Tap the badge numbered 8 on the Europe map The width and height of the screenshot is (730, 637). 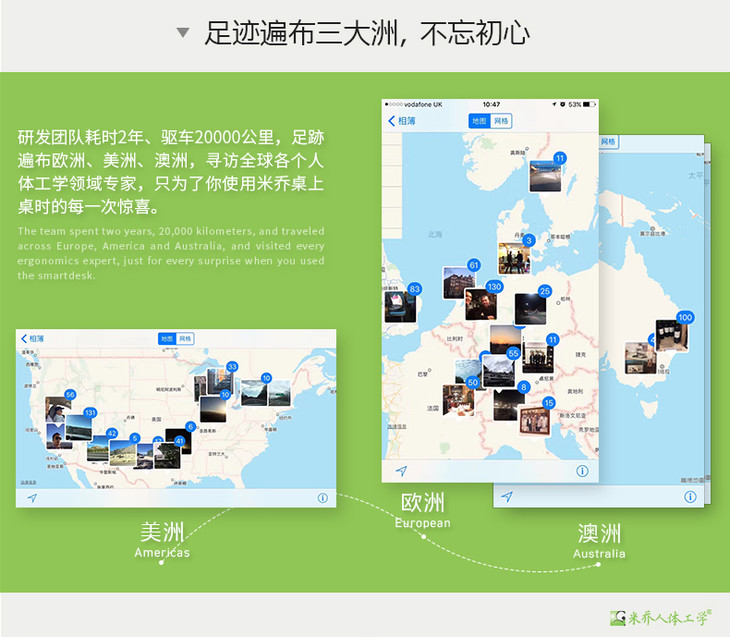coord(524,387)
